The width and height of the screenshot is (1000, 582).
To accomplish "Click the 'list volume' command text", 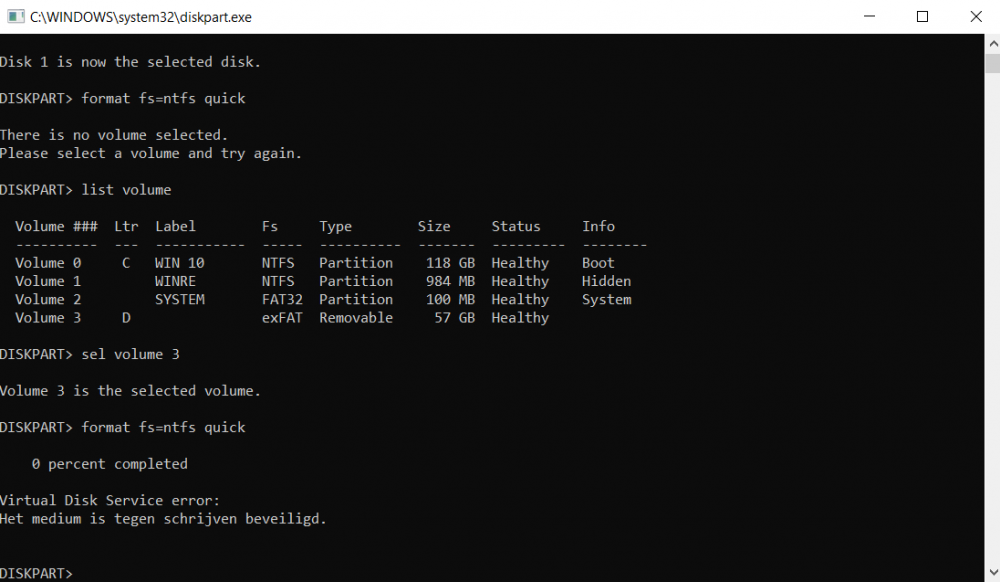I will tap(126, 190).
